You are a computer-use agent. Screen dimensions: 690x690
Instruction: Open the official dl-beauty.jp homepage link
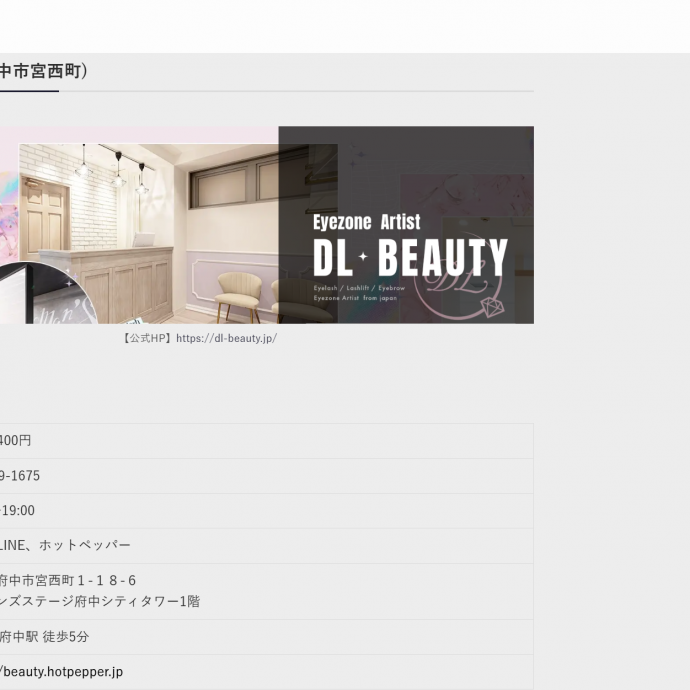pyautogui.click(x=226, y=338)
